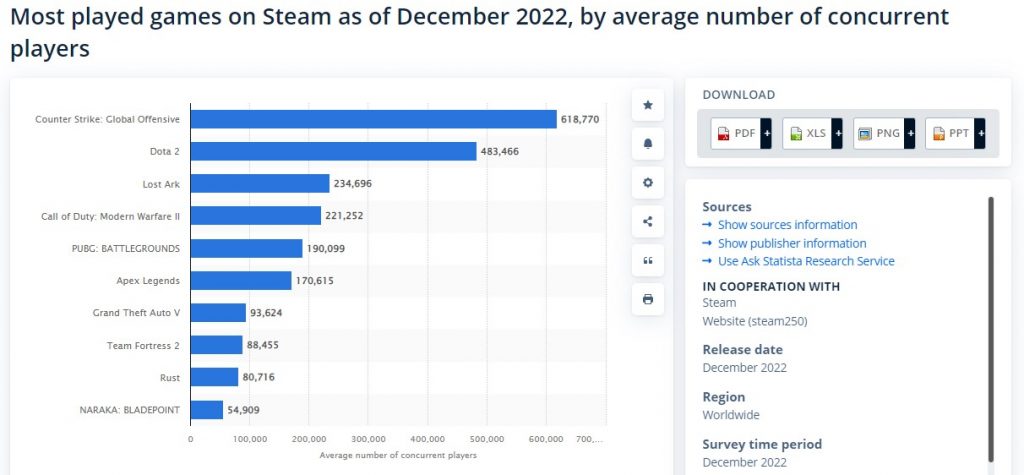This screenshot has height=475, width=1024.
Task: Click the value label 80,716
Action: 259,378
